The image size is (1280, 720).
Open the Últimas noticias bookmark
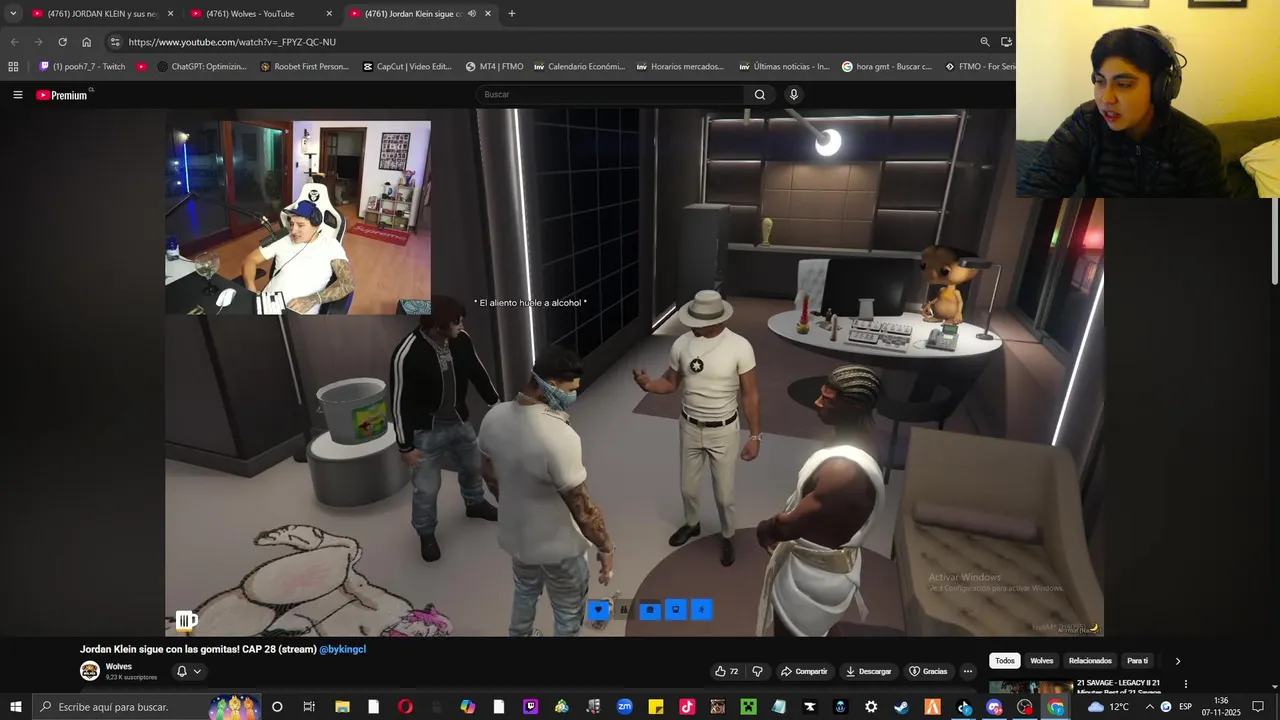click(x=783, y=67)
